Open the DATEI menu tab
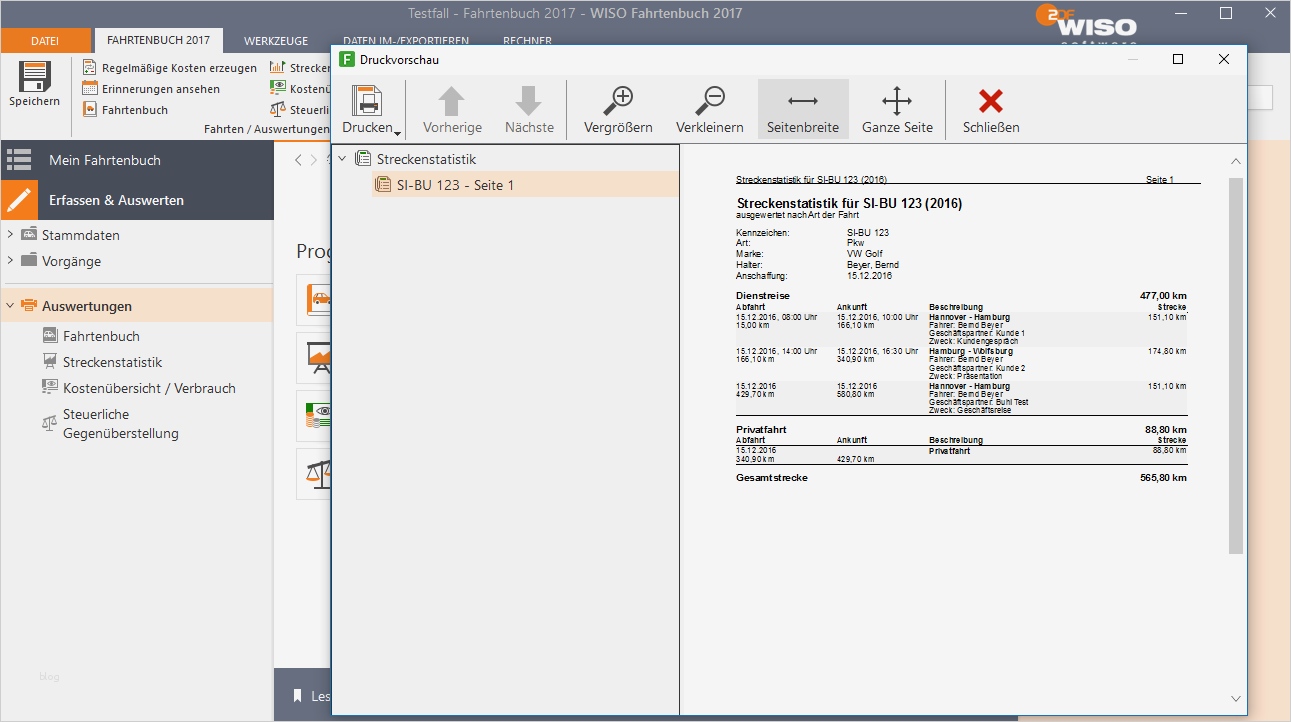This screenshot has height=722, width=1291. coord(45,41)
